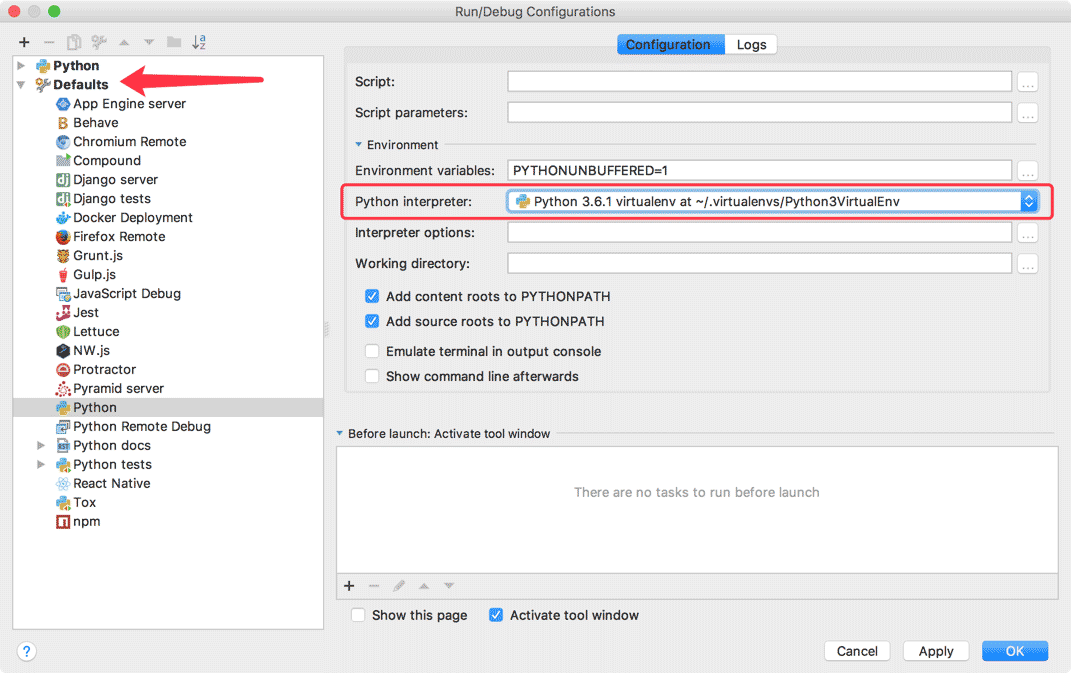Select Pyramid server default
The image size is (1071, 673).
118,389
